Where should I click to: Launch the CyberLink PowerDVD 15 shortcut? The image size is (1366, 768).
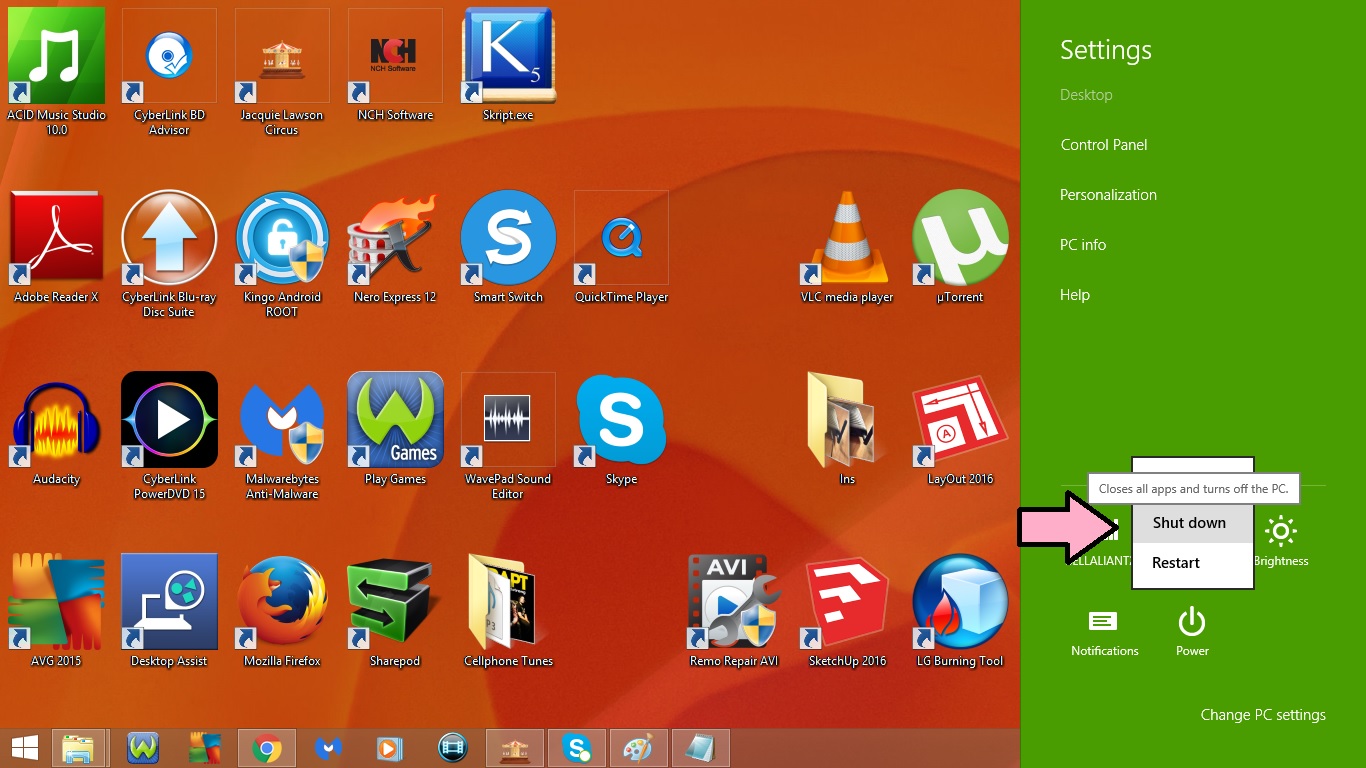pyautogui.click(x=169, y=436)
